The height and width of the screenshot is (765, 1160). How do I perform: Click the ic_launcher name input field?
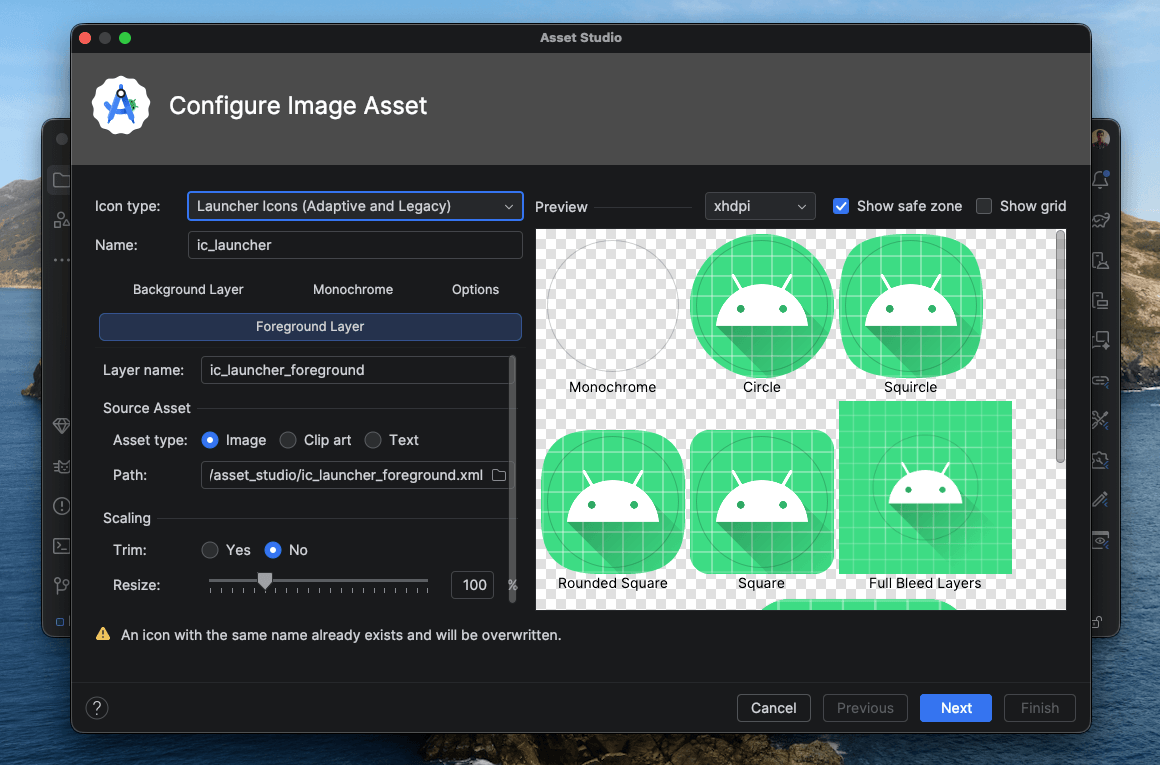click(x=355, y=245)
